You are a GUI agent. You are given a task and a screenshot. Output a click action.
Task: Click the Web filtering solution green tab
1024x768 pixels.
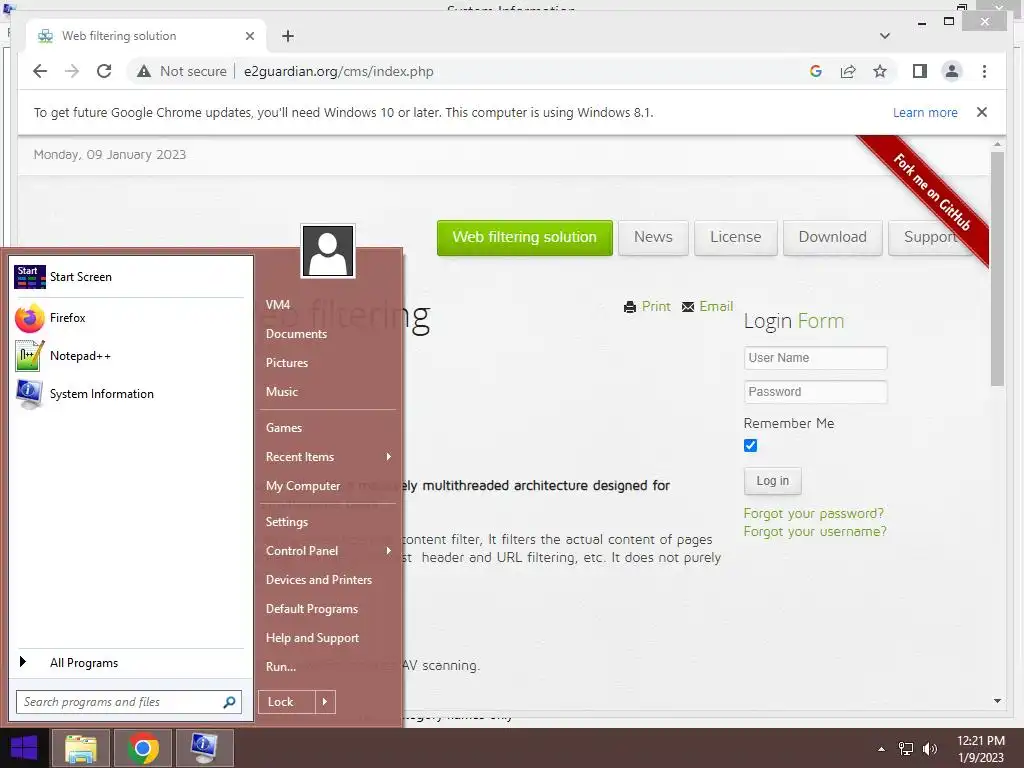(524, 237)
